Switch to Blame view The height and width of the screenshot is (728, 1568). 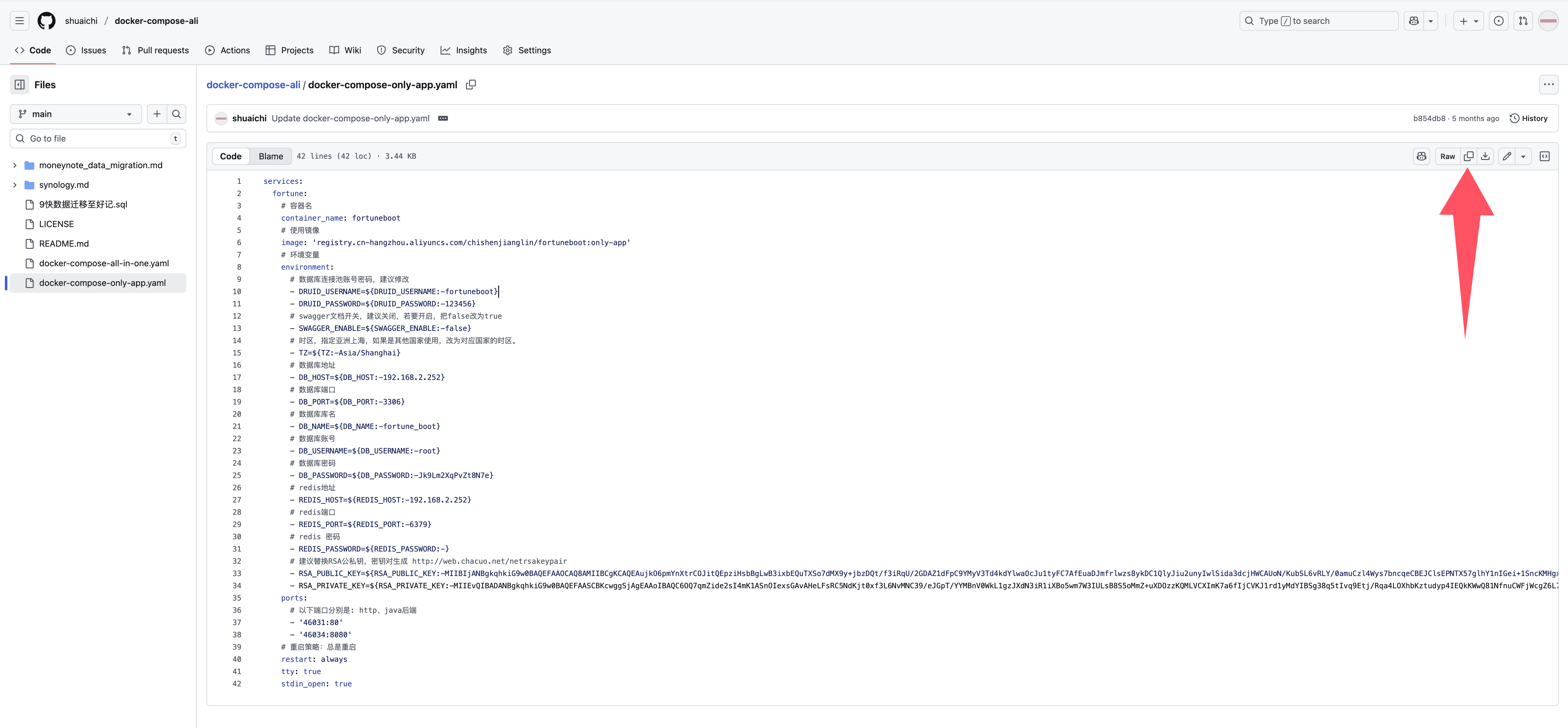(x=270, y=157)
